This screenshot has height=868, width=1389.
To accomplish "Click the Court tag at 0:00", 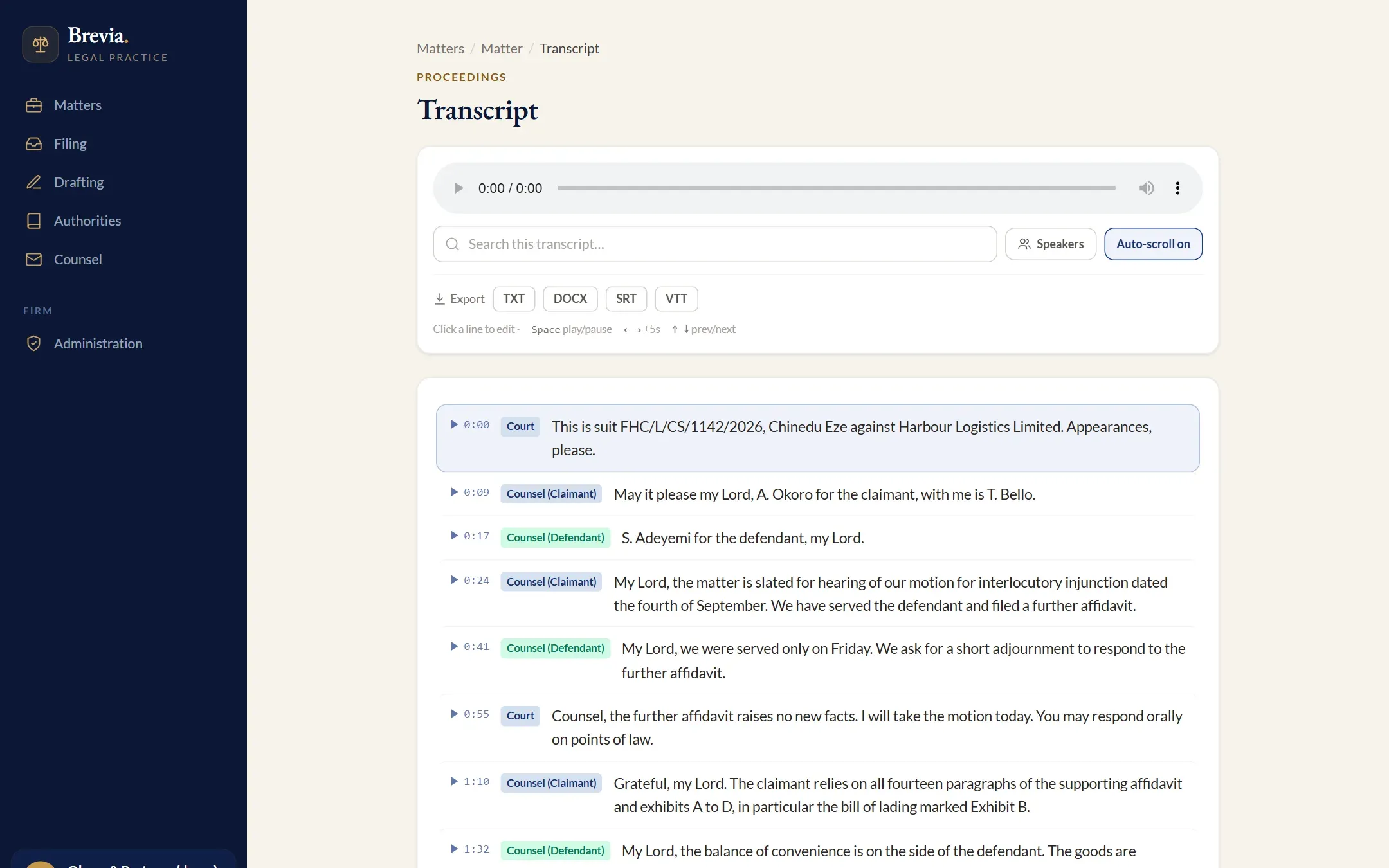I will coord(520,426).
